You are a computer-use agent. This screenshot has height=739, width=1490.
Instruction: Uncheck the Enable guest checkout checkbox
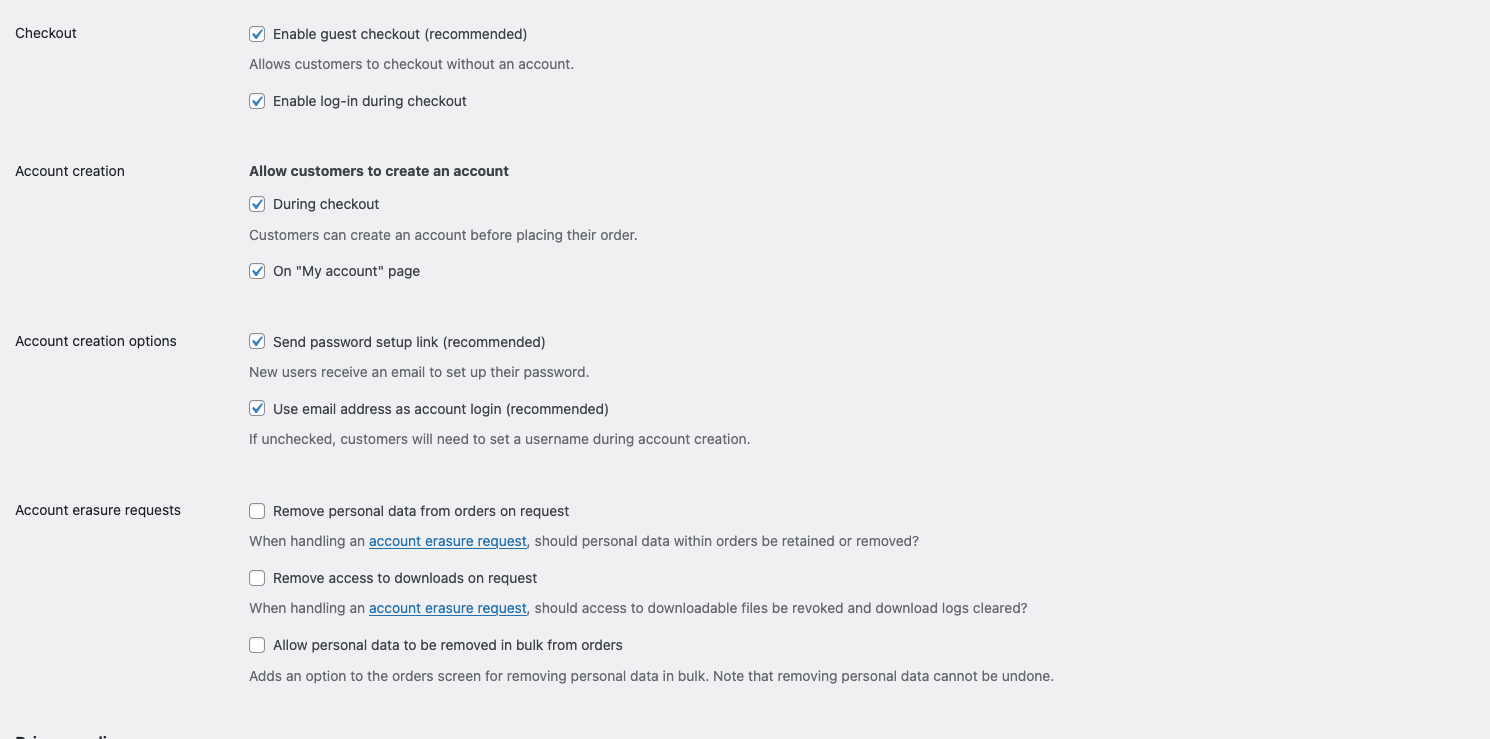click(x=257, y=34)
